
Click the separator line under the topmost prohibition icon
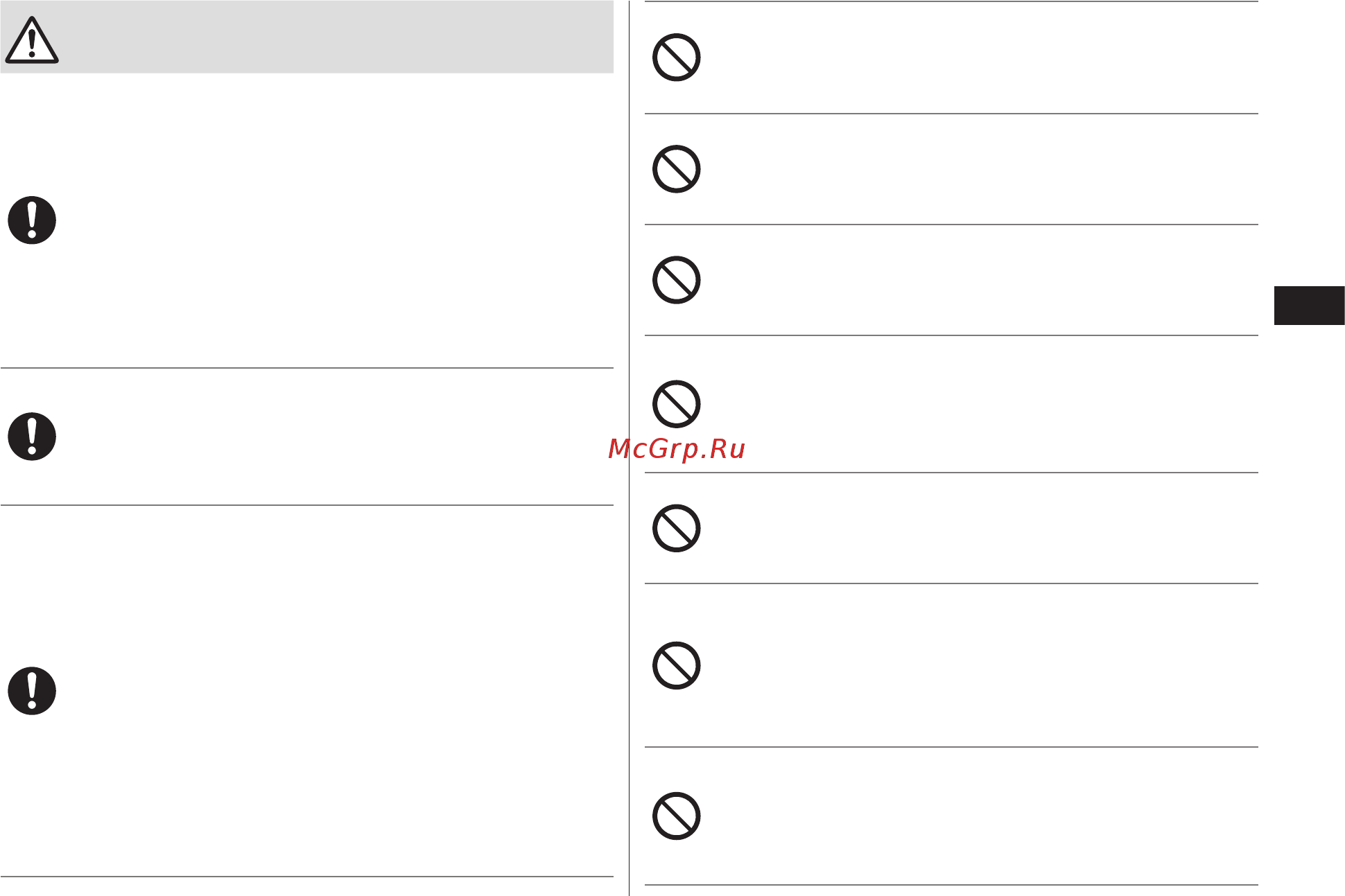tap(951, 114)
